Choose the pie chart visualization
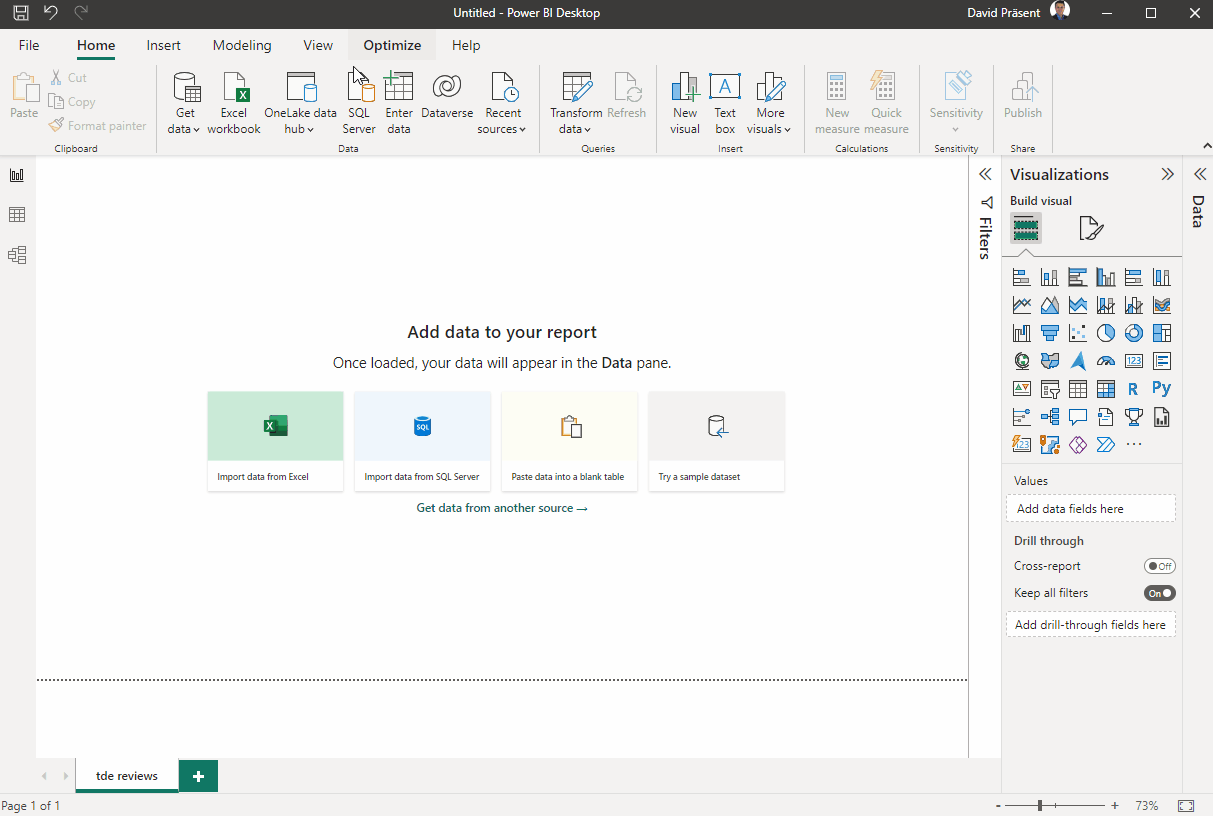The height and width of the screenshot is (816, 1213). click(x=1105, y=333)
